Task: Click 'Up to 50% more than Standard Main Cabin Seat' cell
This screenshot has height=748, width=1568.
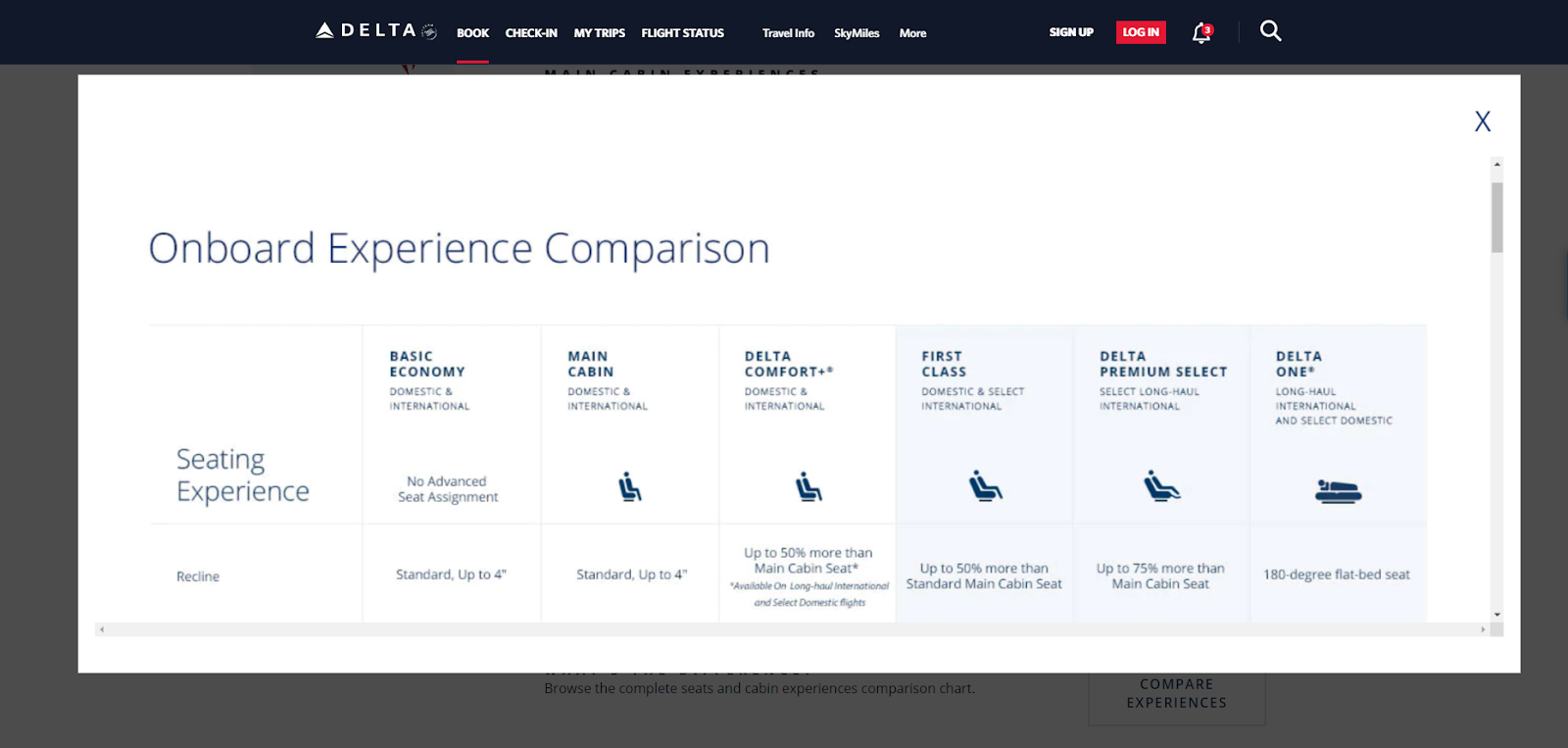Action: pyautogui.click(x=984, y=575)
